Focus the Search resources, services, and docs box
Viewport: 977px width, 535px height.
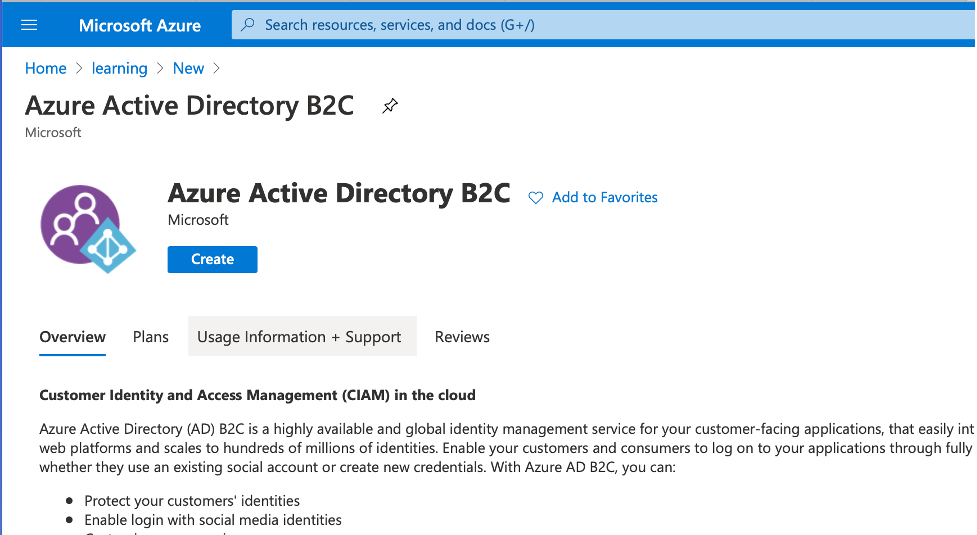603,25
